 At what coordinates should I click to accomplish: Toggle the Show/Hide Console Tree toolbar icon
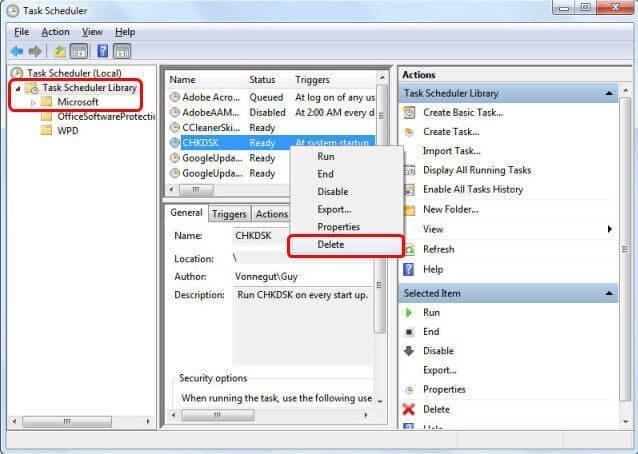tap(79, 51)
